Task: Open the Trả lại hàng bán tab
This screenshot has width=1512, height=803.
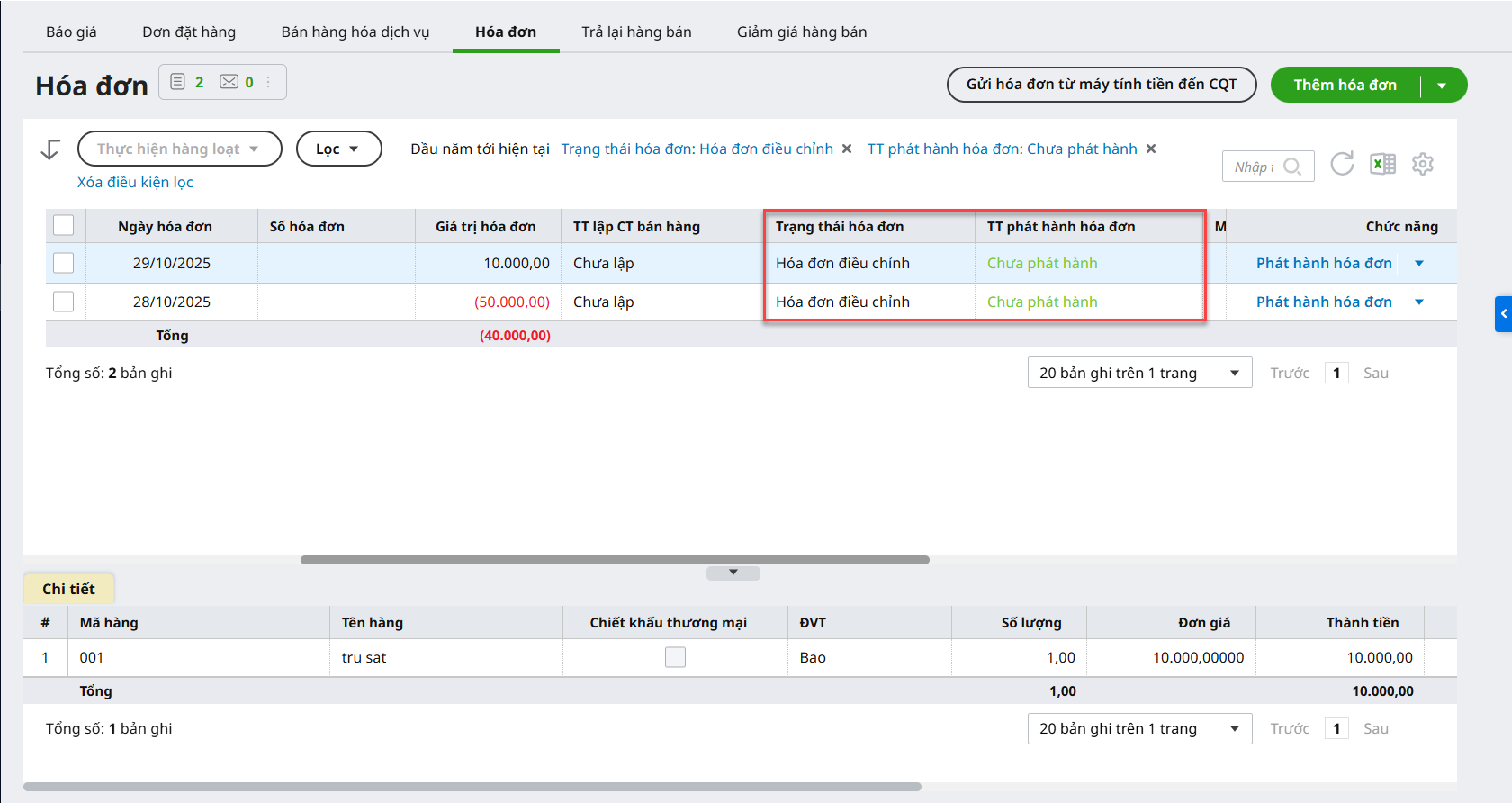Action: 636,32
